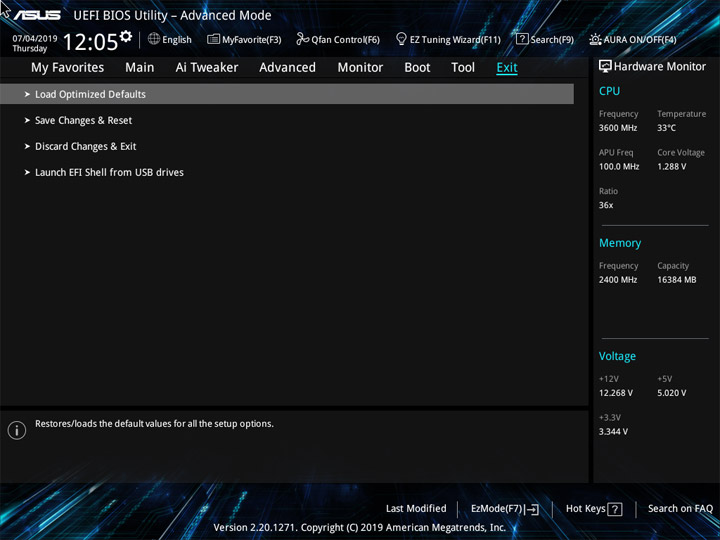Click CPU frequency value 3600 MHz
Viewport: 720px width, 540px height.
pyautogui.click(x=618, y=128)
